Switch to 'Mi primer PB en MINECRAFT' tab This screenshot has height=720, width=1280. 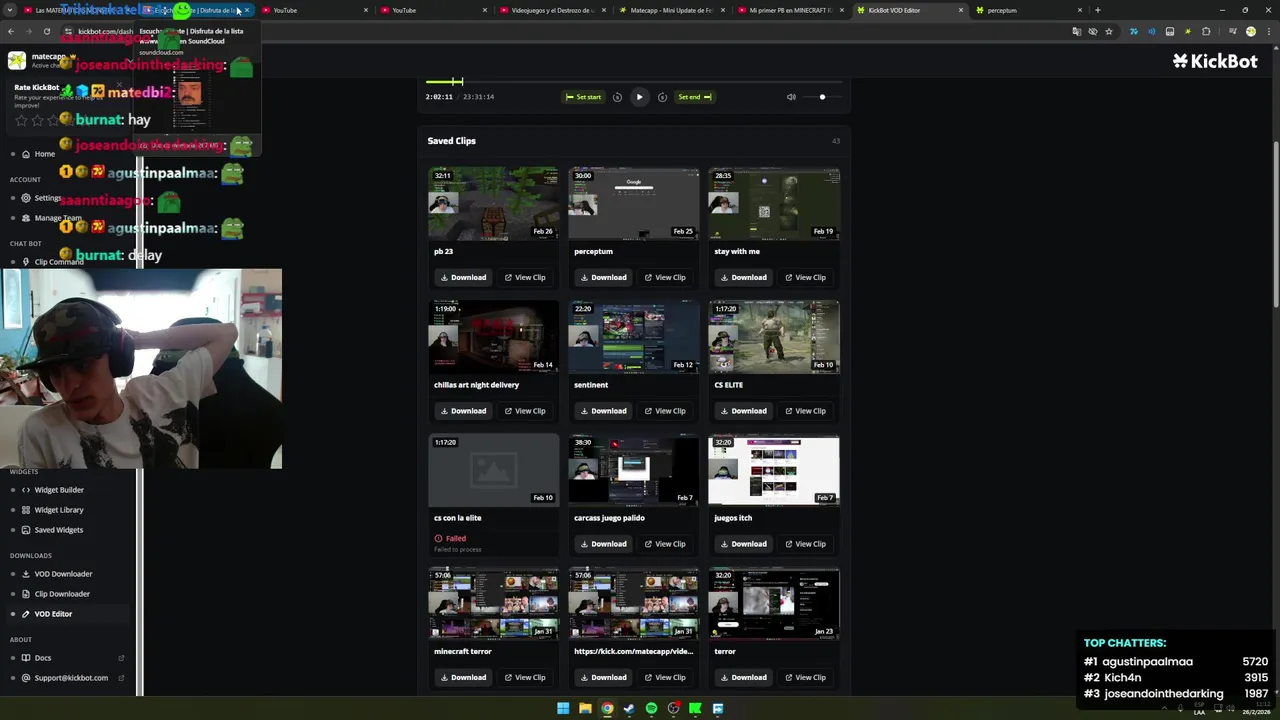point(790,10)
